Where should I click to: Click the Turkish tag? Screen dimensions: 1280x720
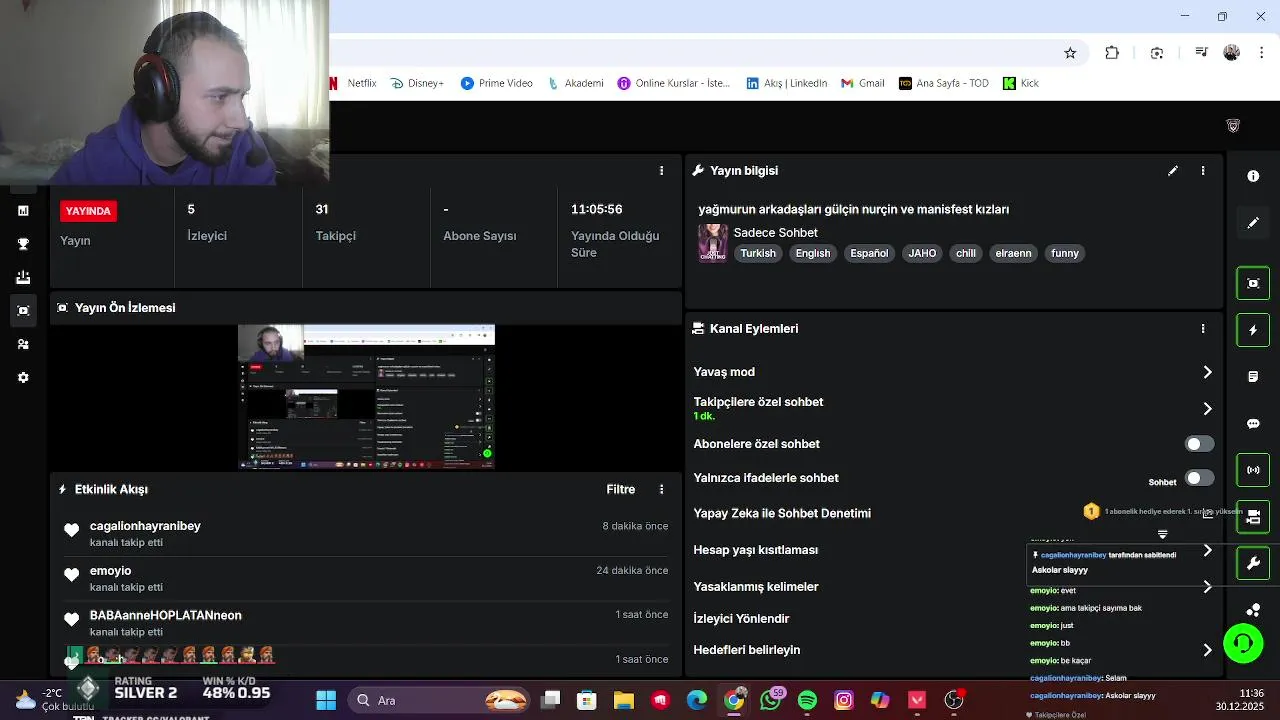click(758, 253)
